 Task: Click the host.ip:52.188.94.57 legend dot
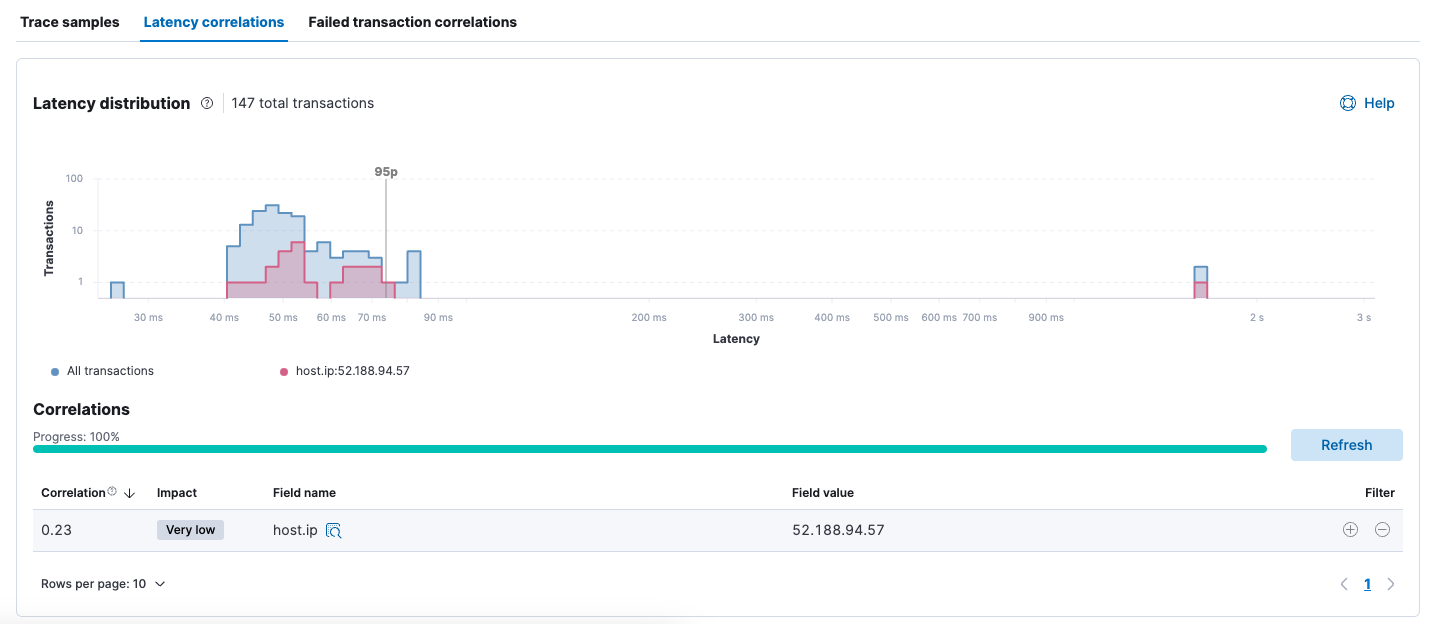(x=284, y=371)
